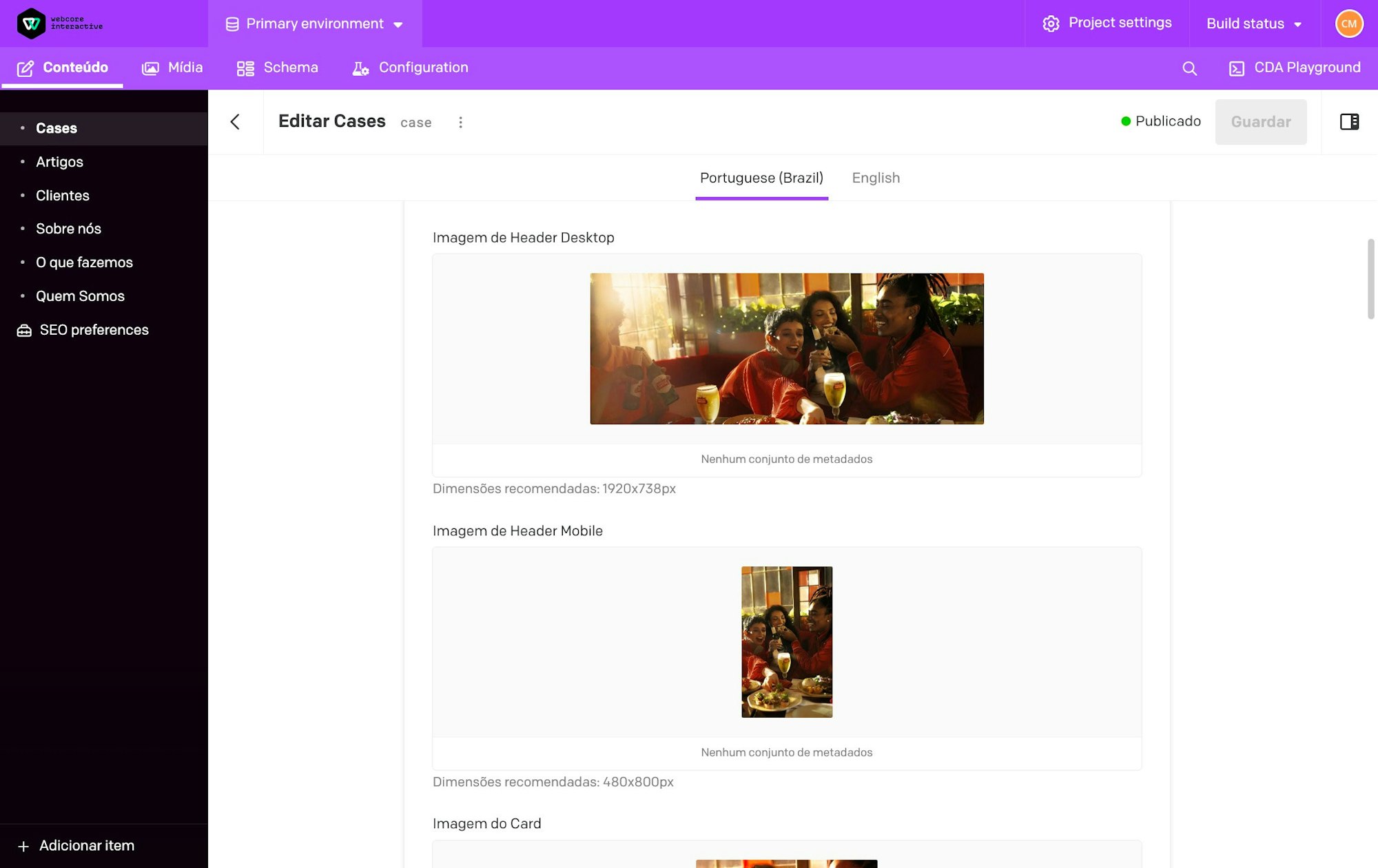Switch to the English locale tab

pos(876,178)
